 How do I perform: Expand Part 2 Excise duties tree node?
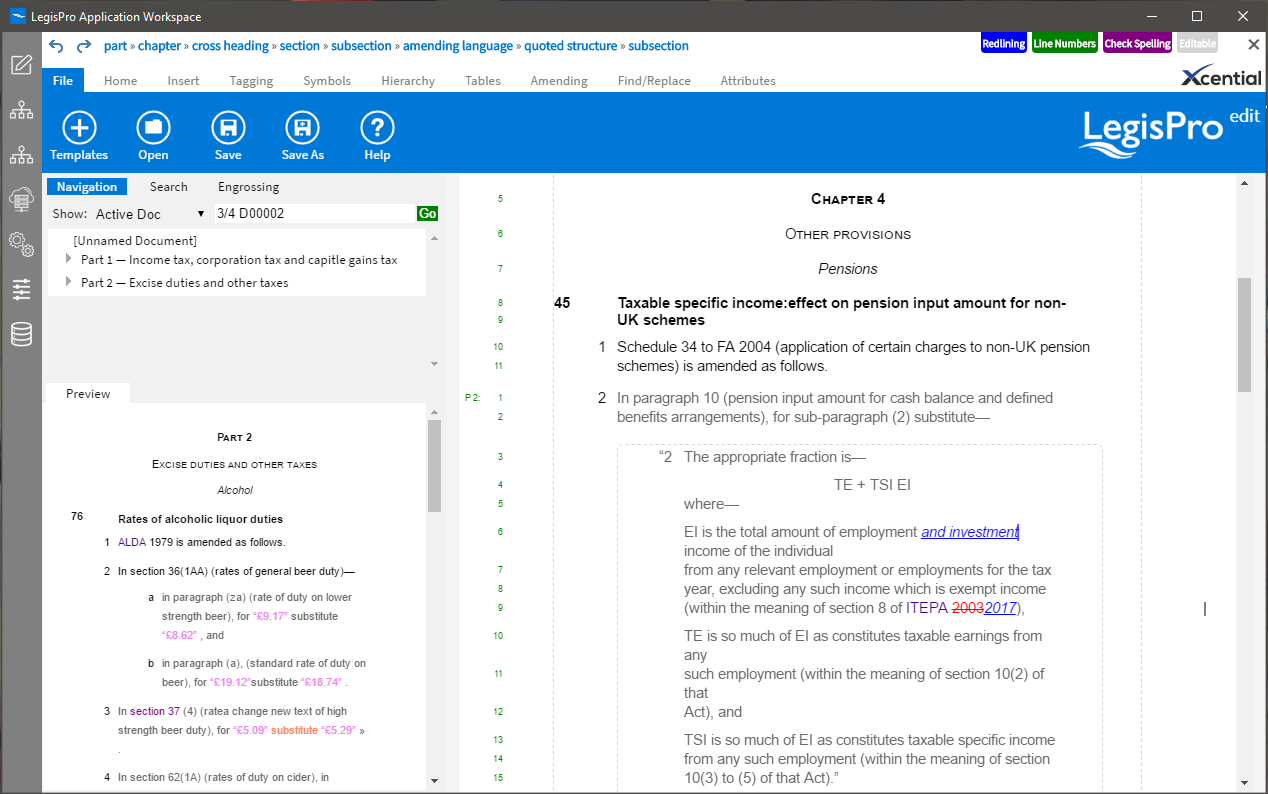(69, 282)
